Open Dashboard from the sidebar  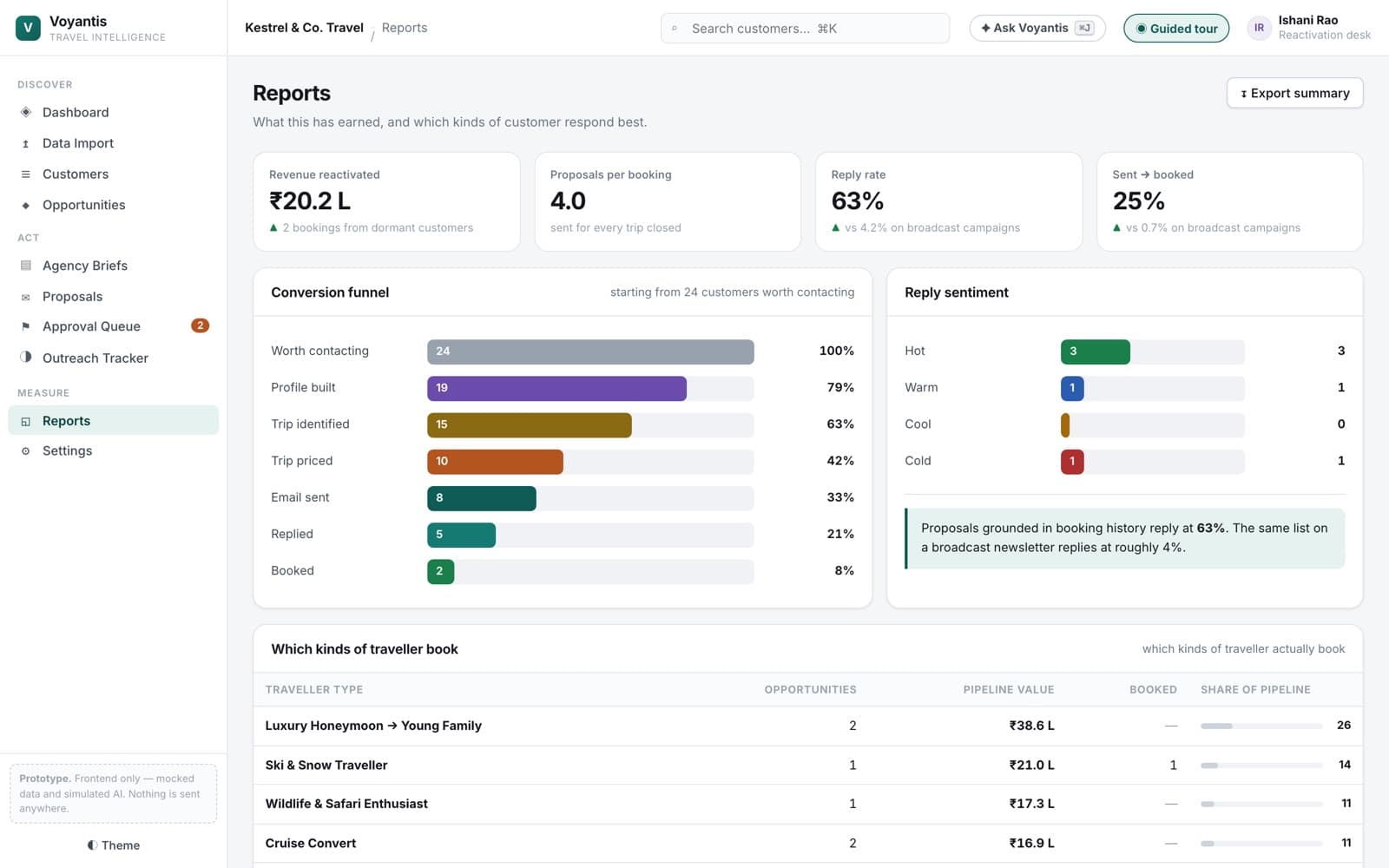click(113, 112)
